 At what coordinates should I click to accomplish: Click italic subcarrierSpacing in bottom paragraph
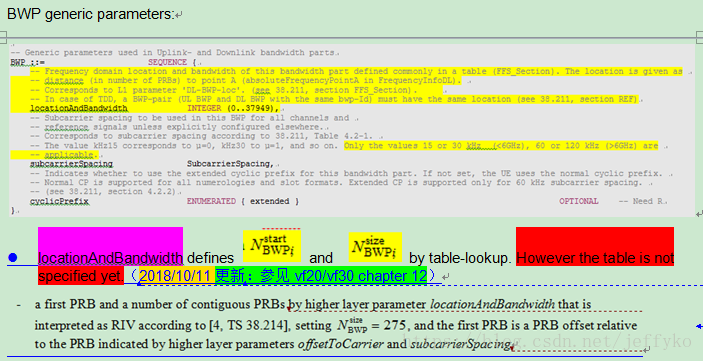pyautogui.click(x=460, y=344)
